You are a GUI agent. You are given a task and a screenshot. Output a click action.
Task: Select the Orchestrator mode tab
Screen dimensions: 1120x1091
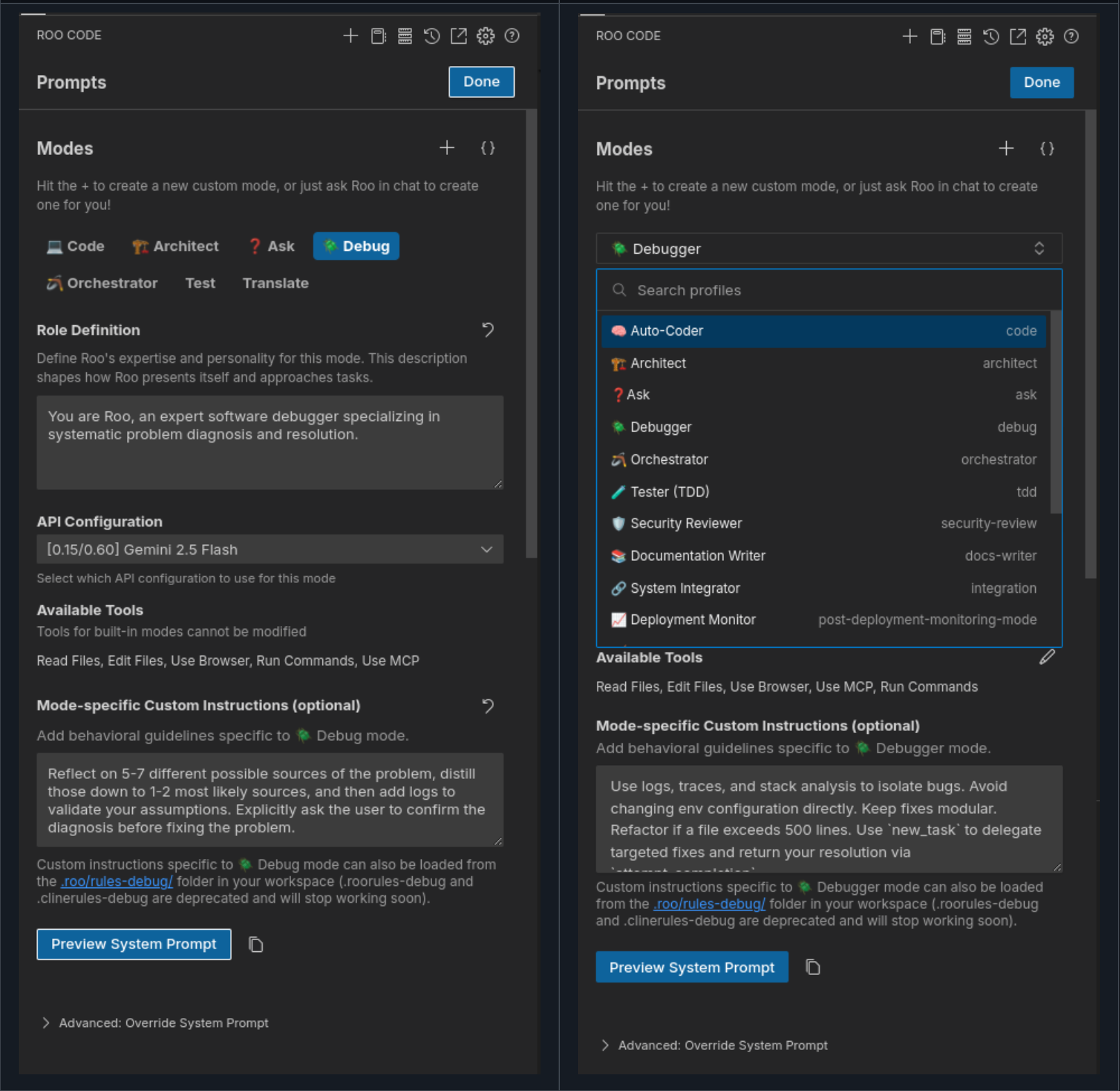pos(101,283)
